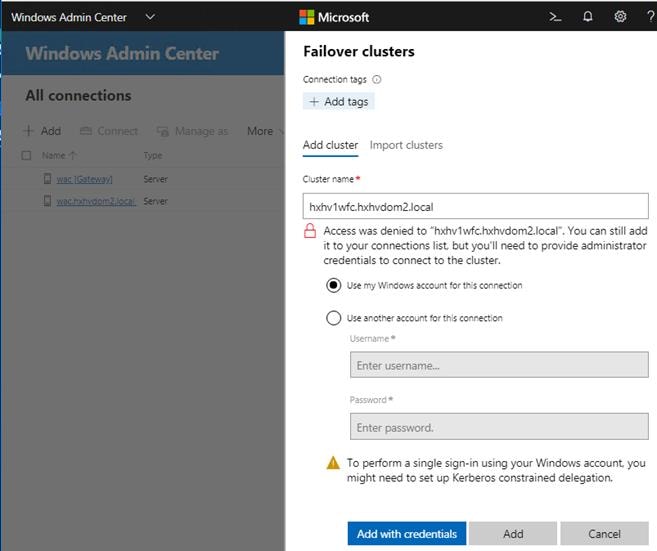Viewport: 657px width, 551px height.
Task: Switch to the Import clusters tab
Action: (406, 145)
